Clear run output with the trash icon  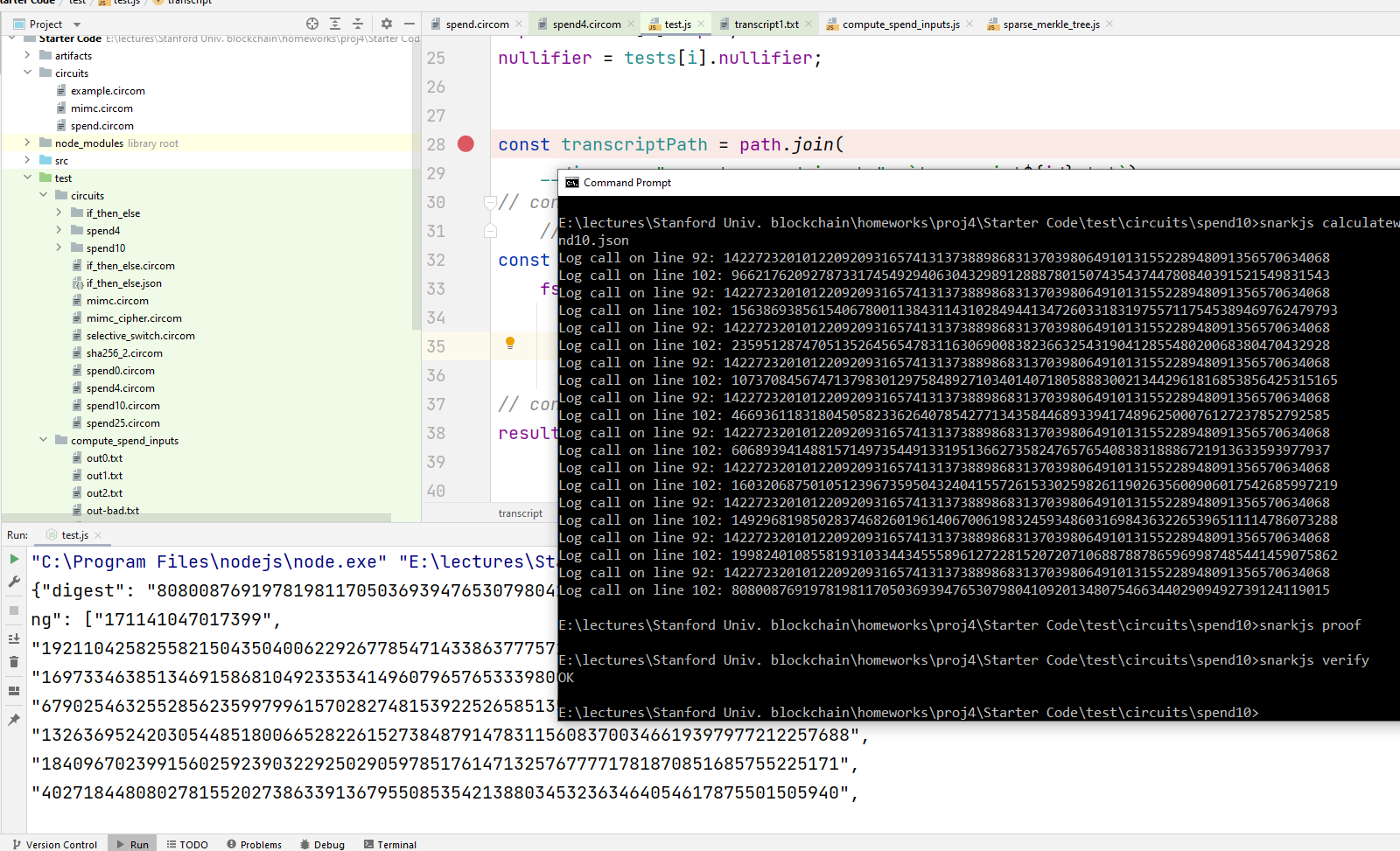tap(14, 662)
